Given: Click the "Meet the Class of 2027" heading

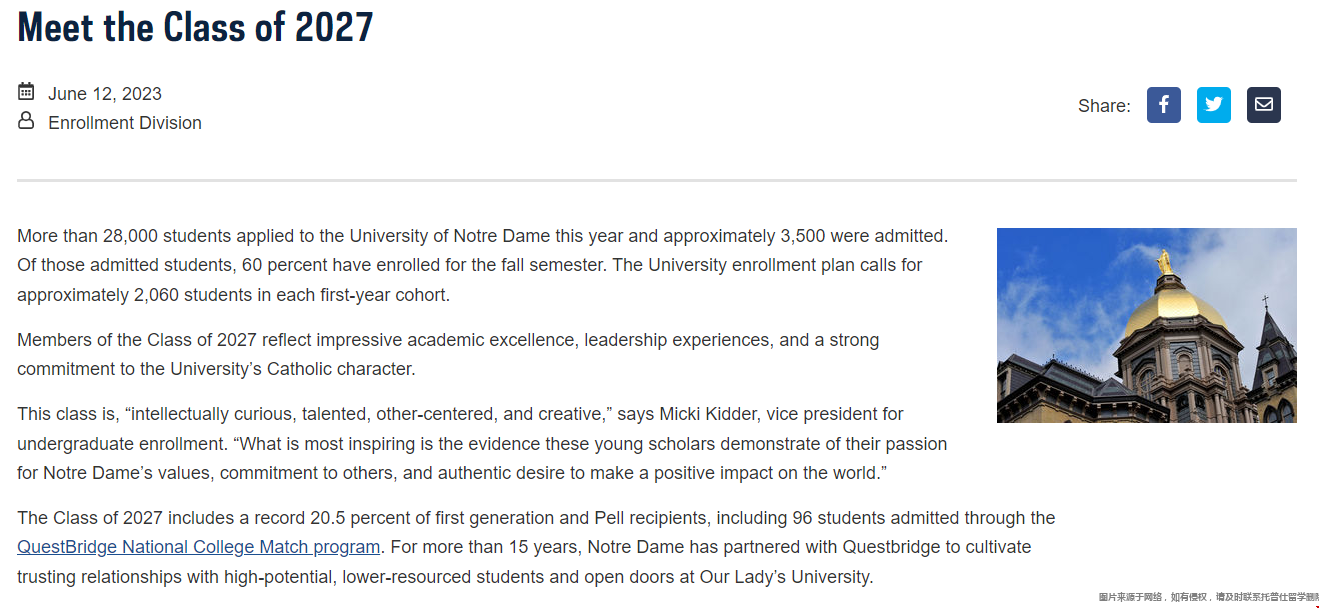Looking at the screenshot, I should (195, 26).
